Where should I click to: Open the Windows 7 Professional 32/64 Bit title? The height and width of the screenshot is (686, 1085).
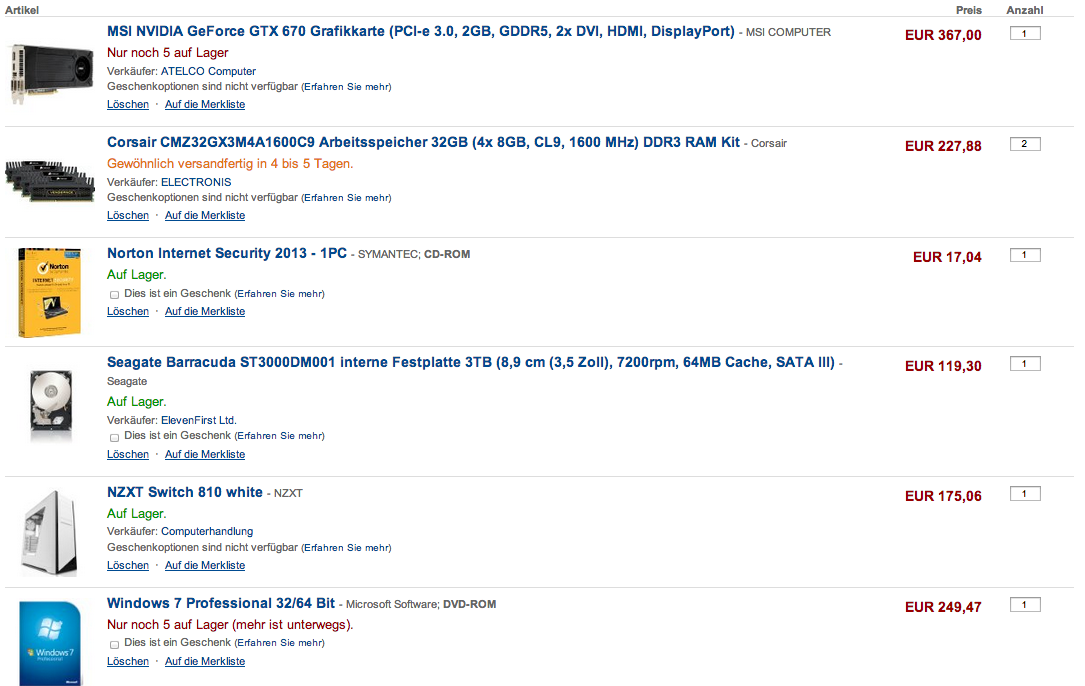pos(221,603)
